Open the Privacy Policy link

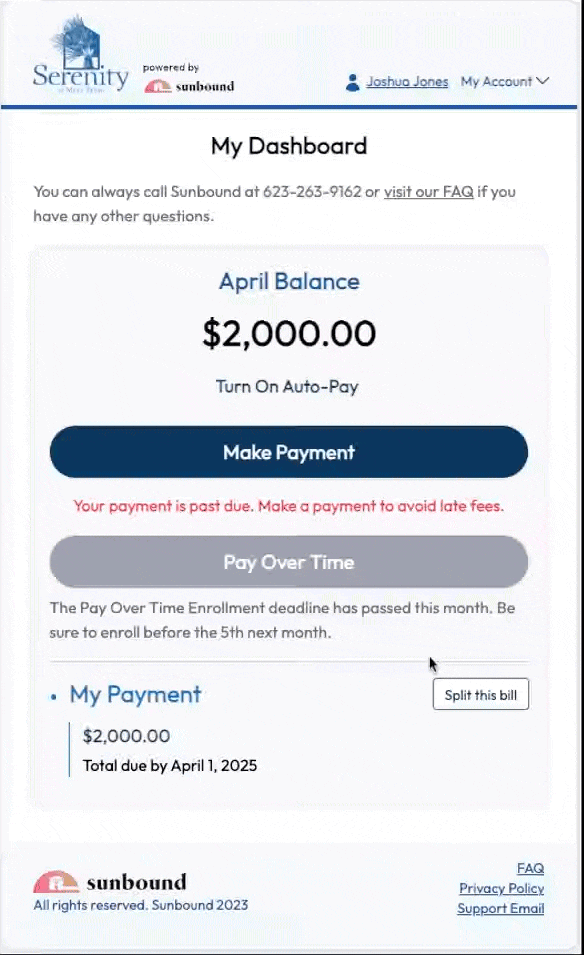click(x=501, y=888)
